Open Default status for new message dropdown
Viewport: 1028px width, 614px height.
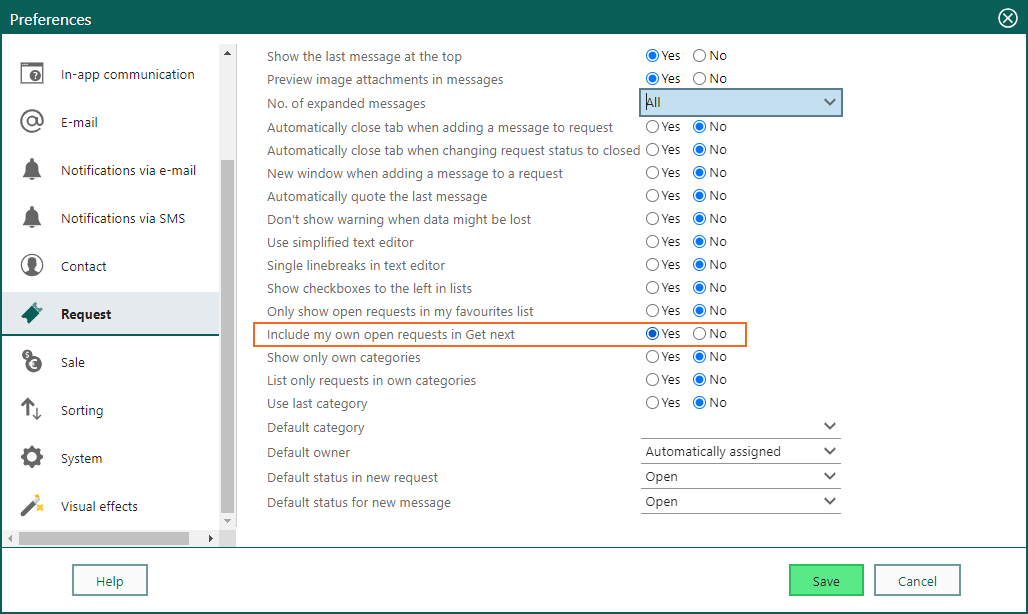click(741, 501)
